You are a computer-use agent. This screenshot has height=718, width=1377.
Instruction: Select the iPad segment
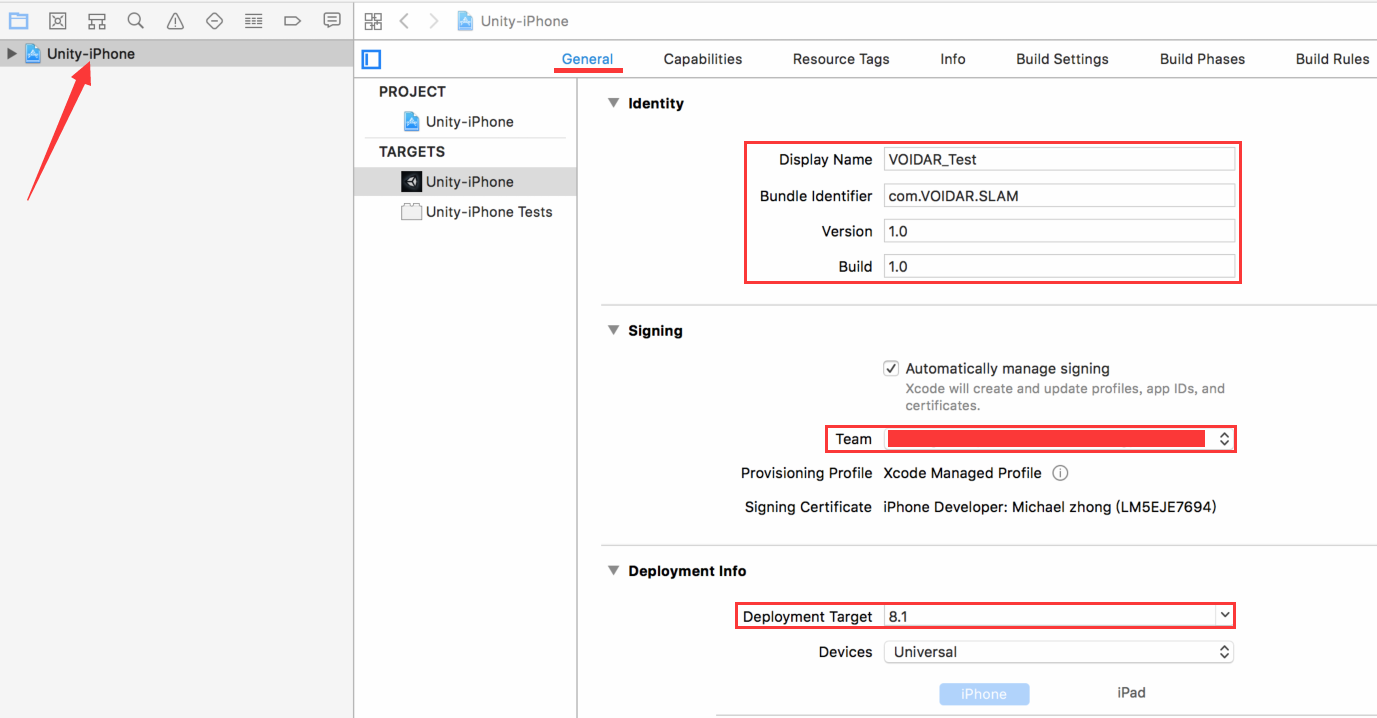click(x=1131, y=693)
